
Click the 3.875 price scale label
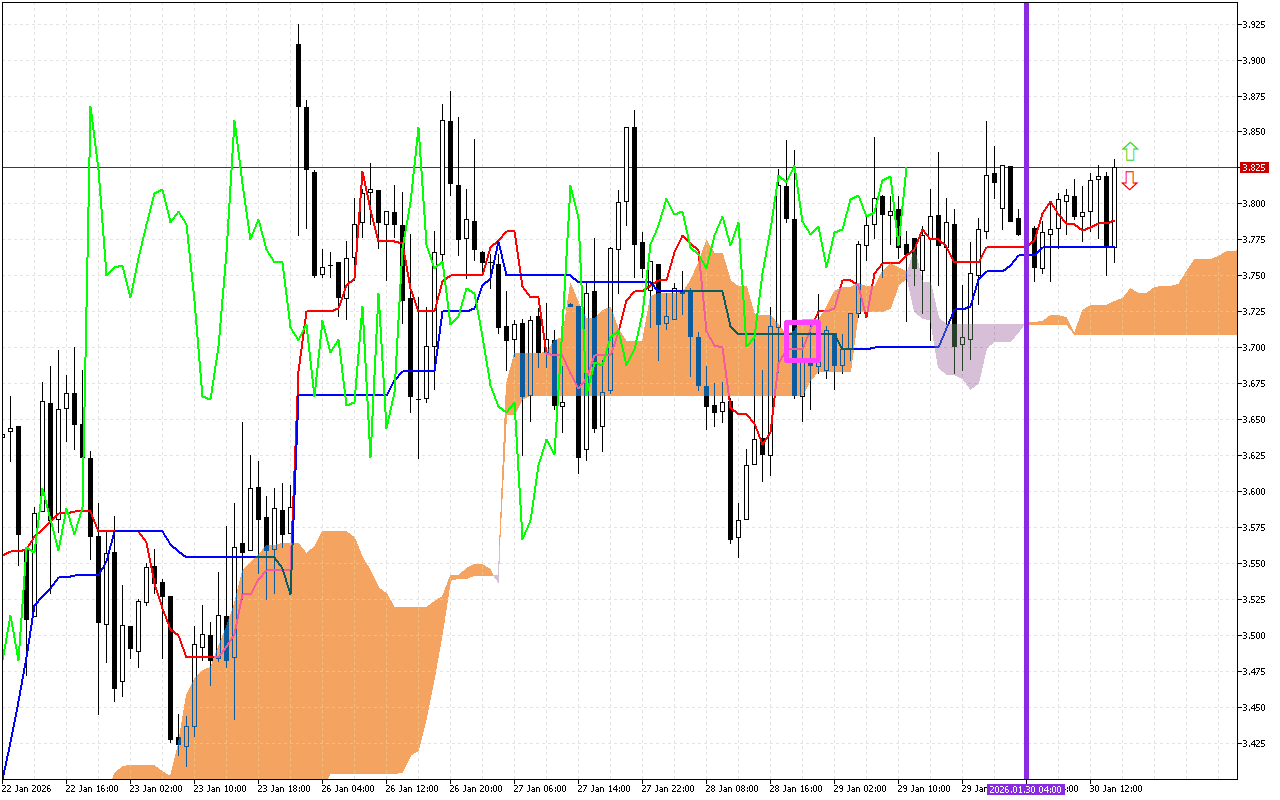tap(1253, 96)
